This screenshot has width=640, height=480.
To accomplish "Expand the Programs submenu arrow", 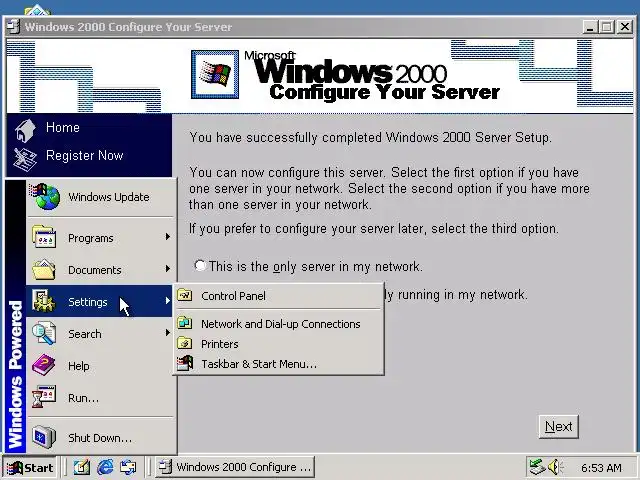I will 167,237.
